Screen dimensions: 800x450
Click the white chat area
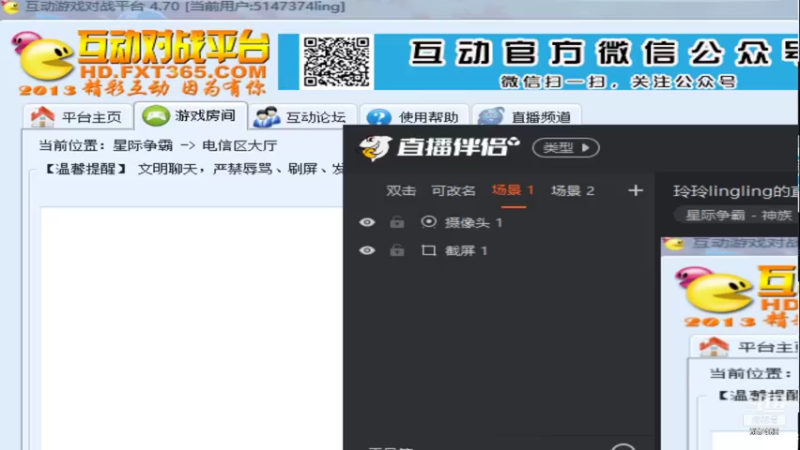192,328
